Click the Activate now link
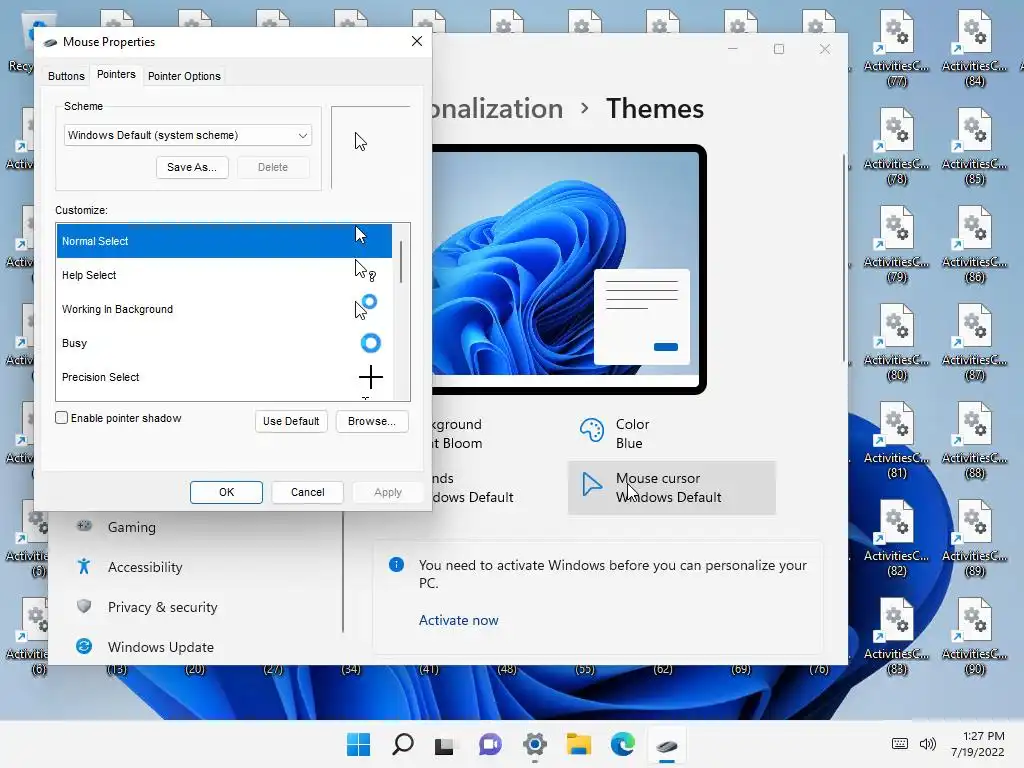 point(458,620)
